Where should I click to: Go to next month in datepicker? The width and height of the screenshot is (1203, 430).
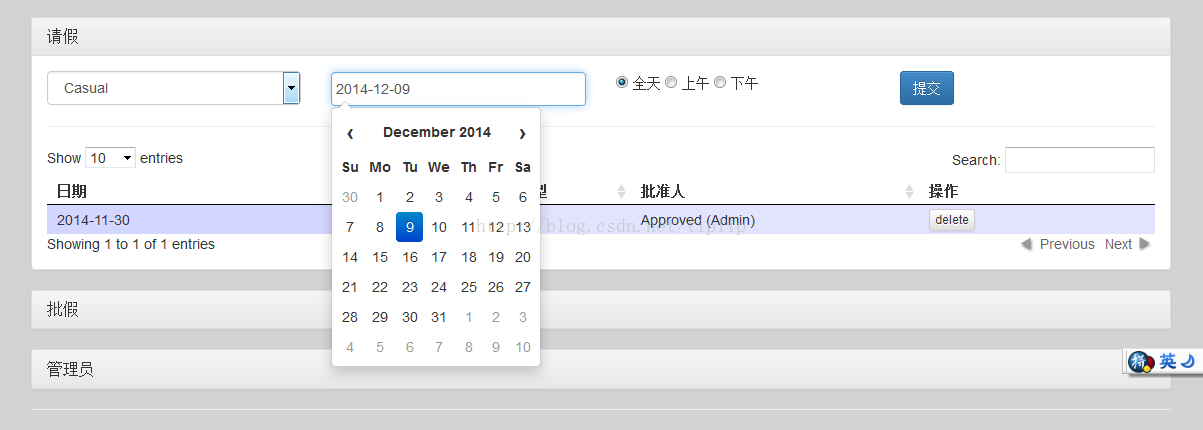click(522, 133)
